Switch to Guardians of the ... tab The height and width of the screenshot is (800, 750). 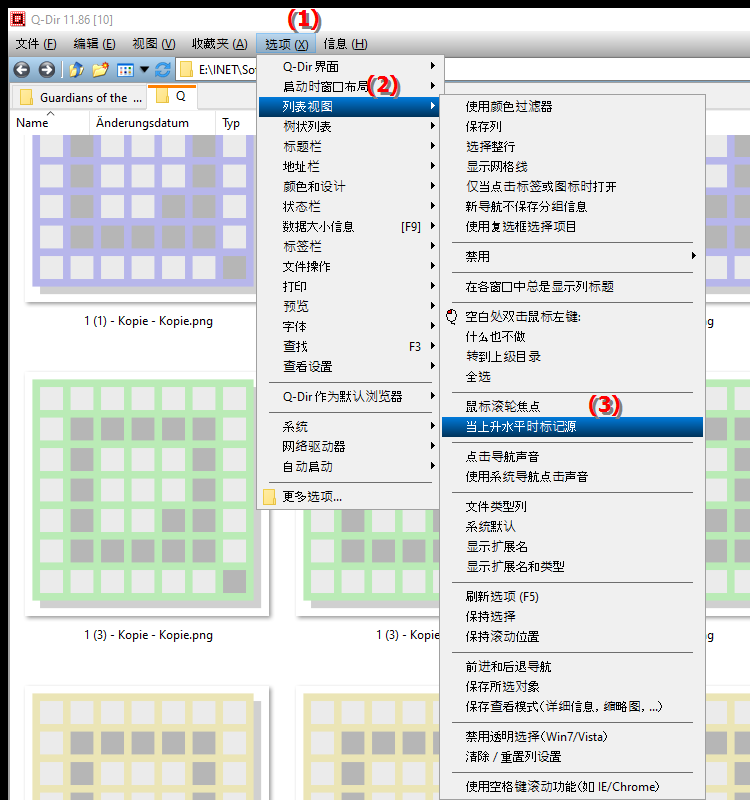(79, 97)
